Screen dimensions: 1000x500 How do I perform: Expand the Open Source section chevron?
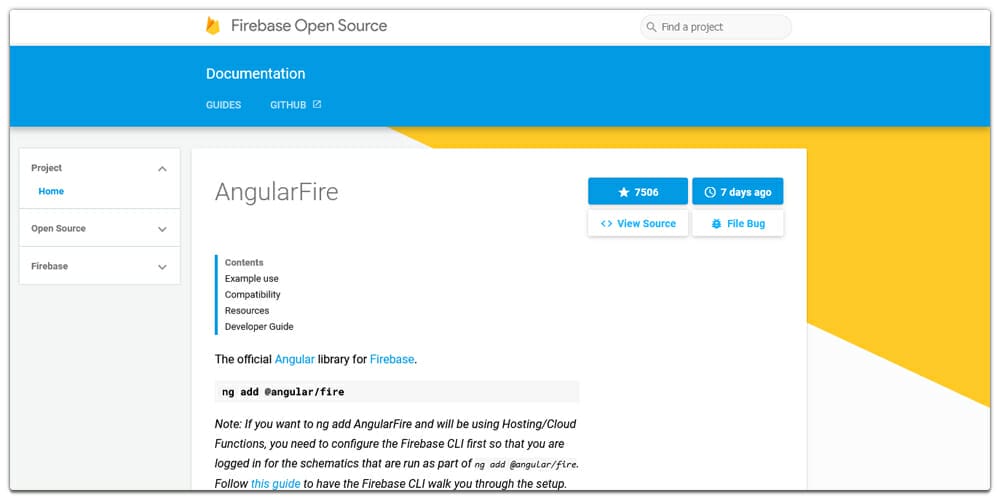coord(163,229)
